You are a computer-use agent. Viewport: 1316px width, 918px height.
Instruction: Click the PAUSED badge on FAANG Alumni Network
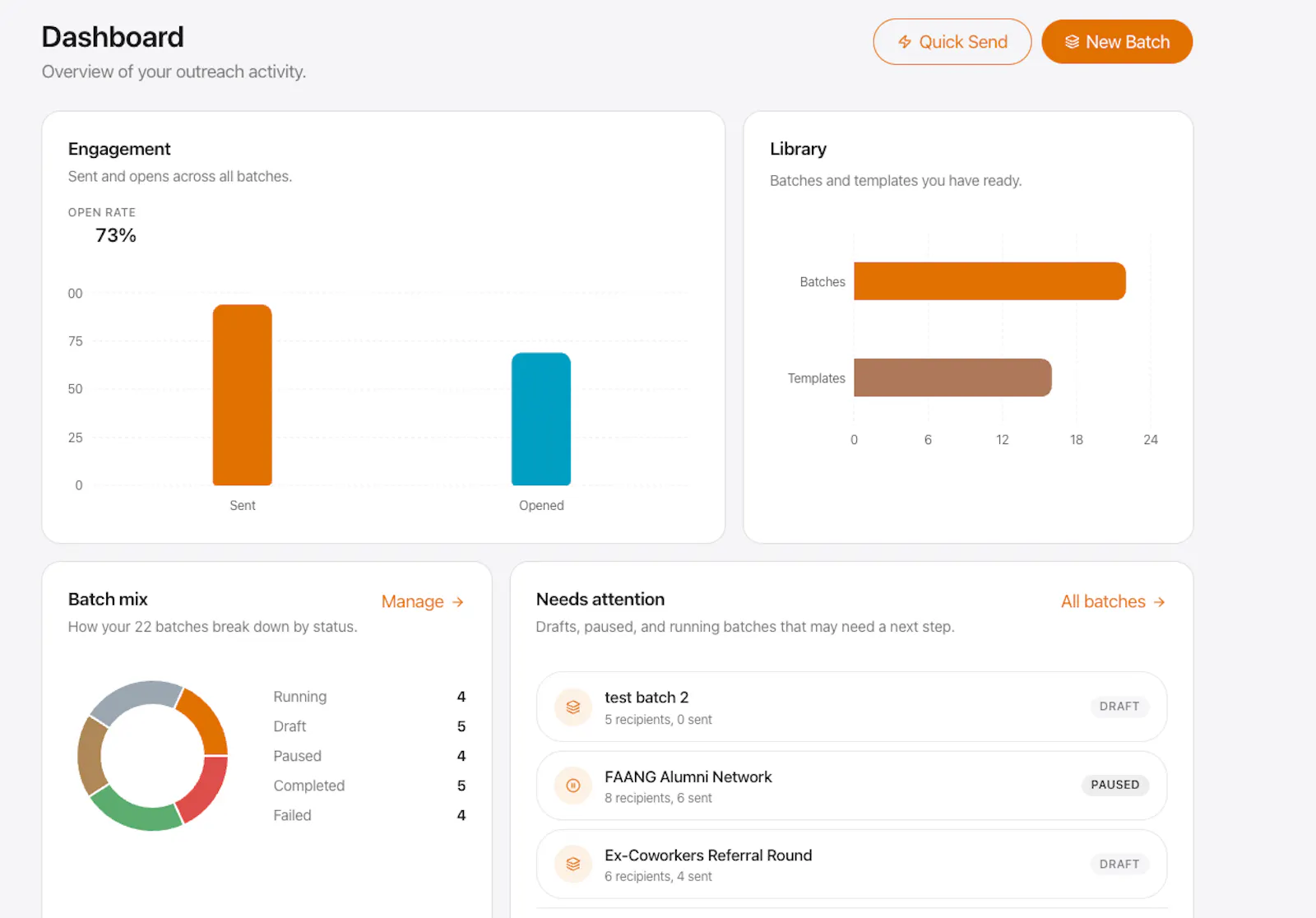1115,785
